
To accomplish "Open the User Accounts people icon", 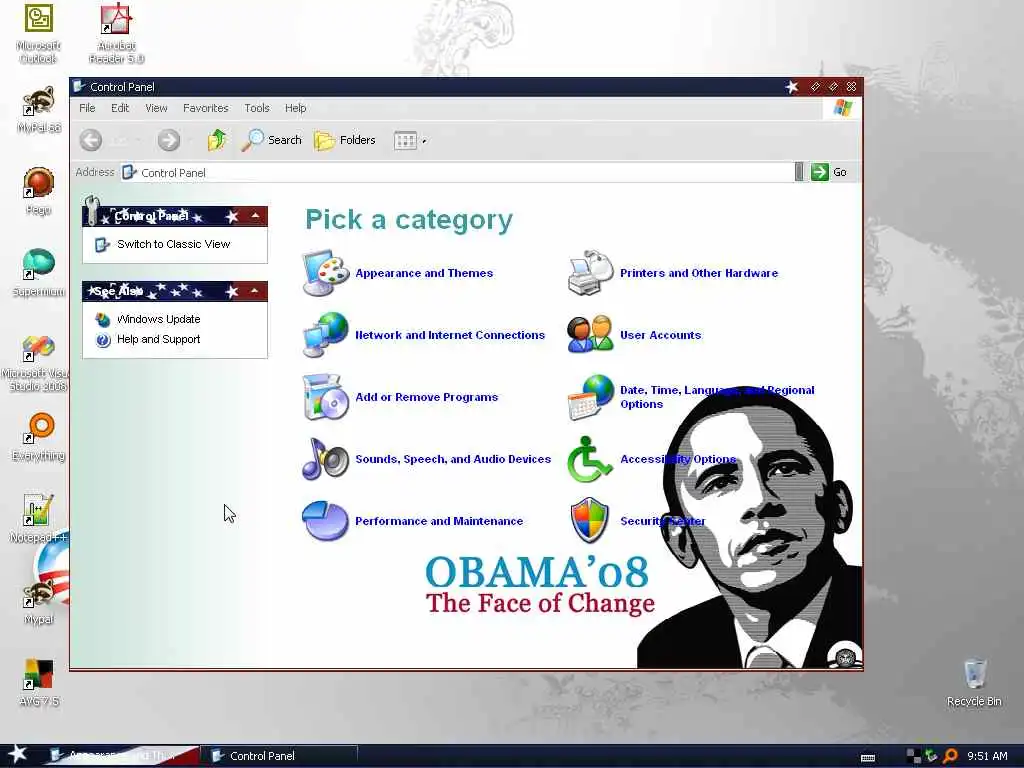I will [x=590, y=334].
